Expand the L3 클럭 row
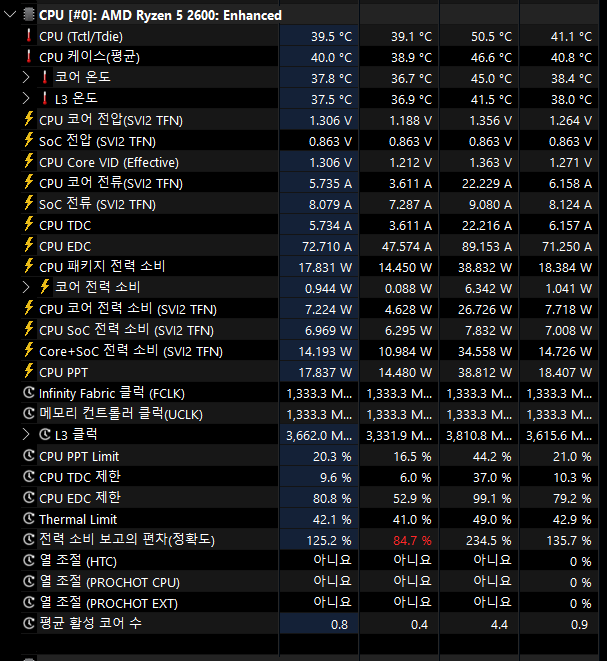The height and width of the screenshot is (661, 607). (26, 435)
